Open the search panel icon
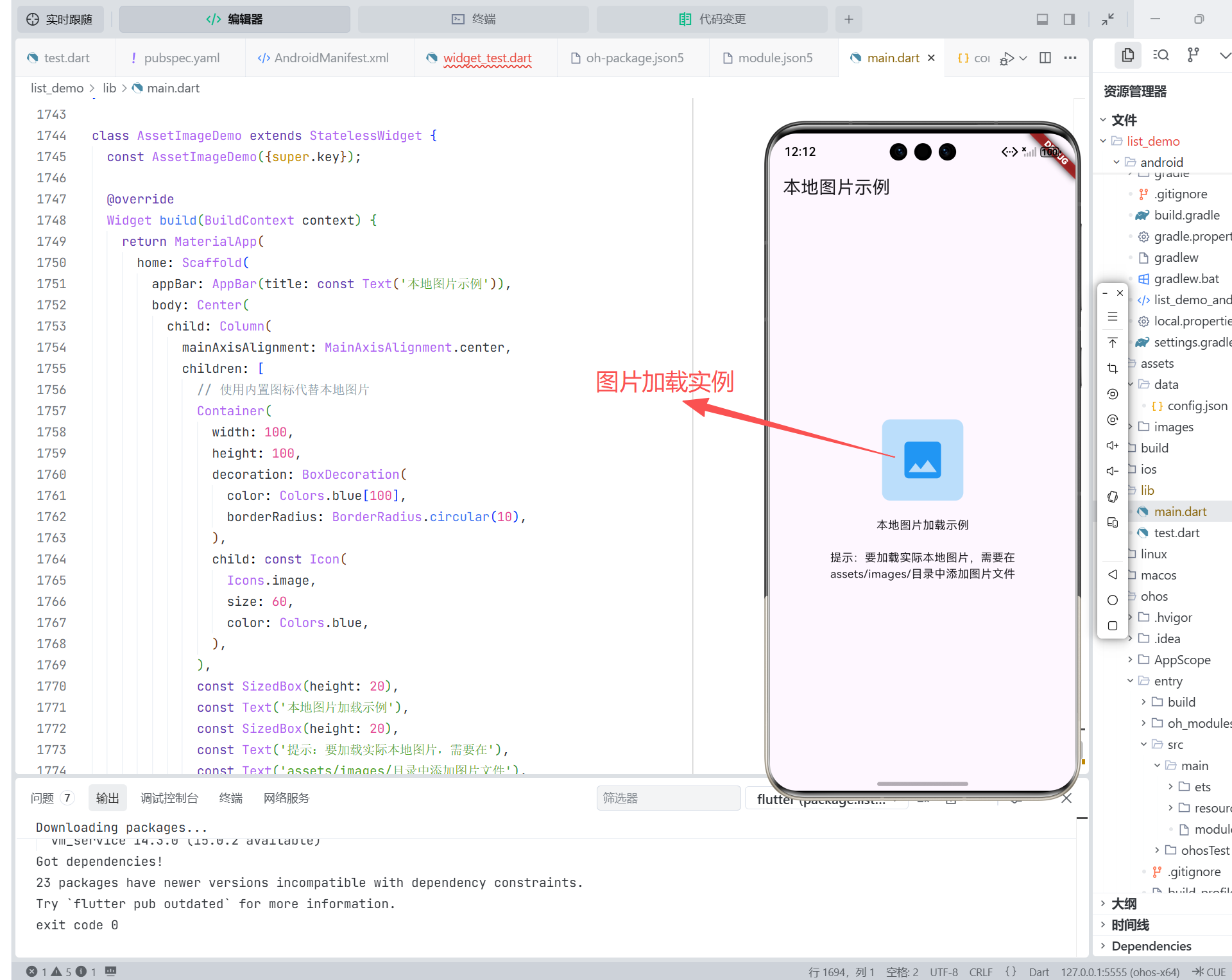Image resolution: width=1232 pixels, height=980 pixels. point(1161,55)
